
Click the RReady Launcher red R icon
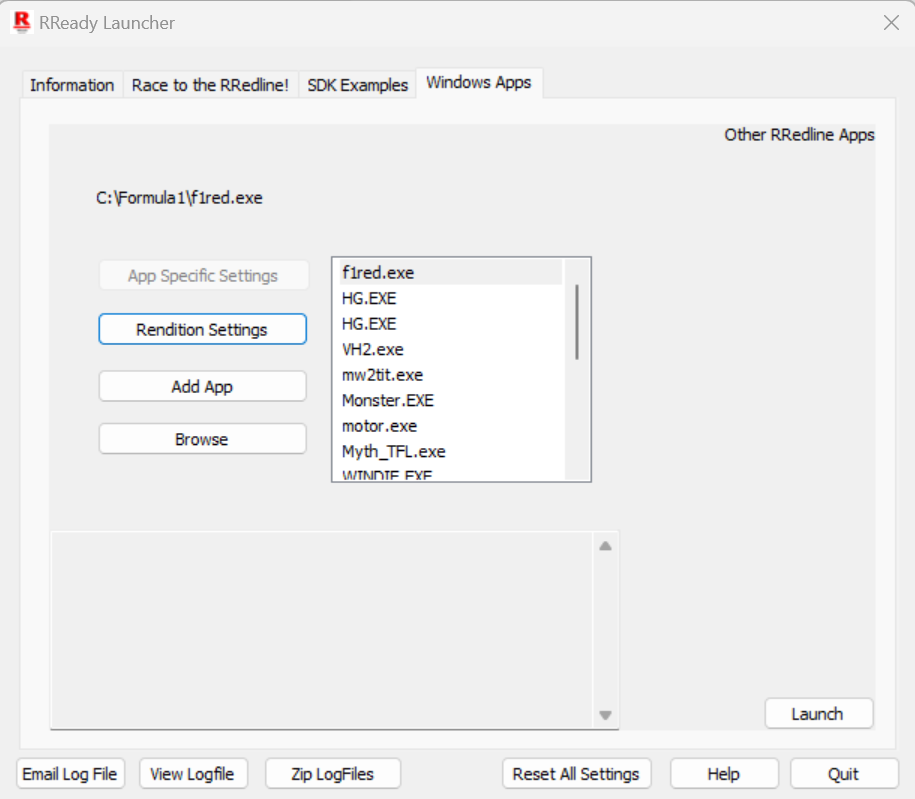pyautogui.click(x=22, y=22)
